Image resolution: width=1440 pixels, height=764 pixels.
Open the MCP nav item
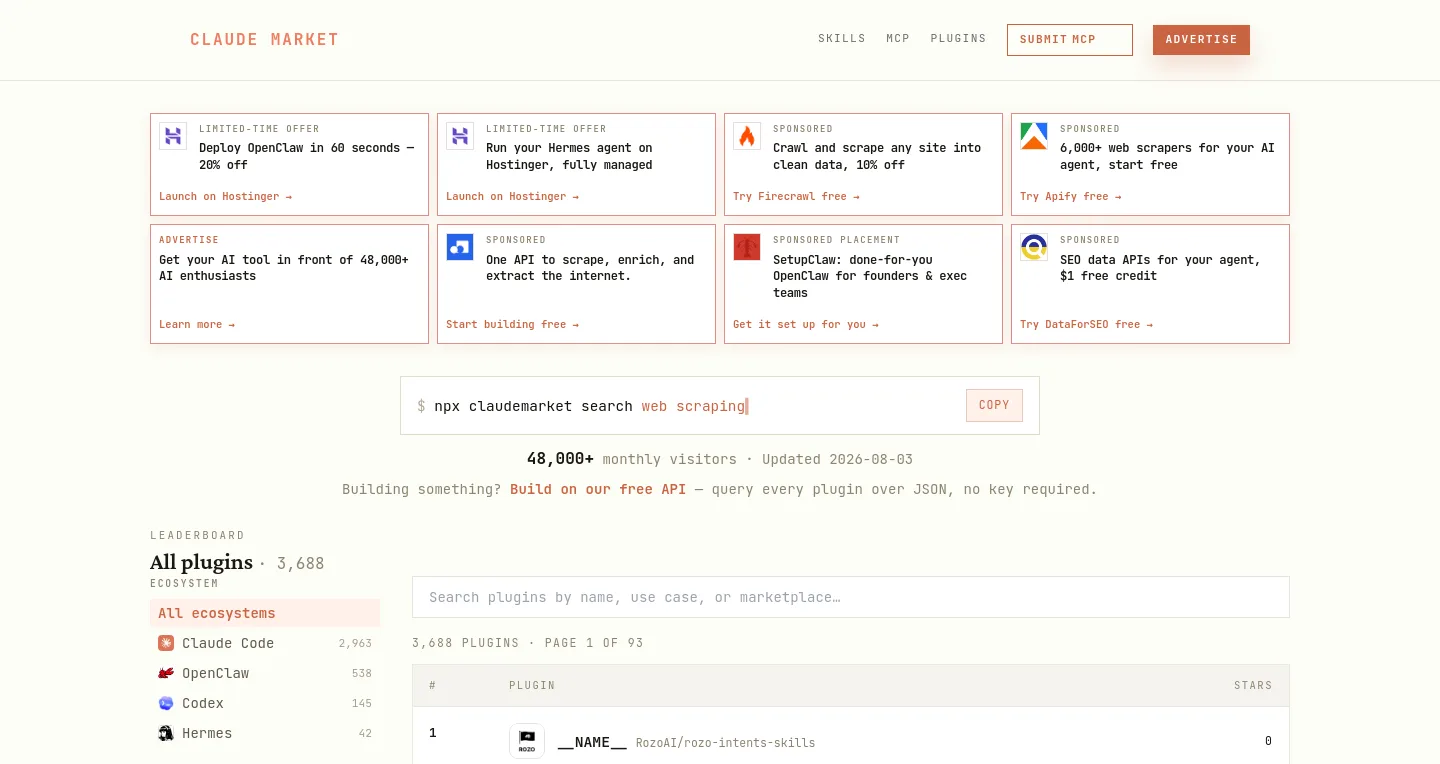click(898, 39)
